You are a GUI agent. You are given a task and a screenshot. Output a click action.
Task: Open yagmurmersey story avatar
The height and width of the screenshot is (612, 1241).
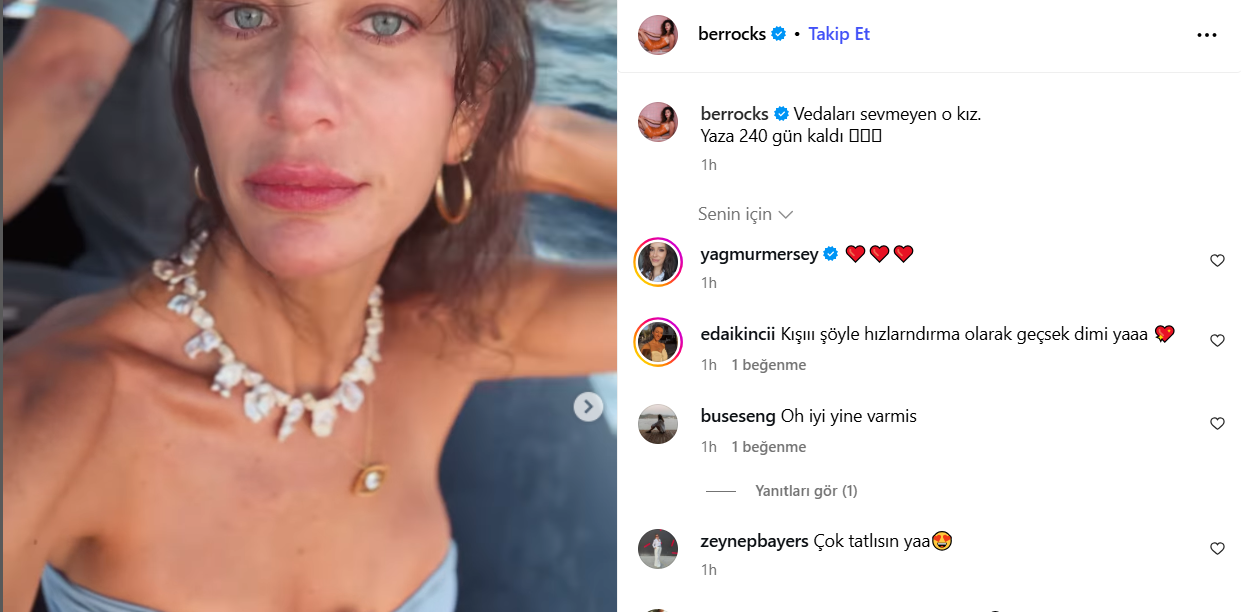658,262
